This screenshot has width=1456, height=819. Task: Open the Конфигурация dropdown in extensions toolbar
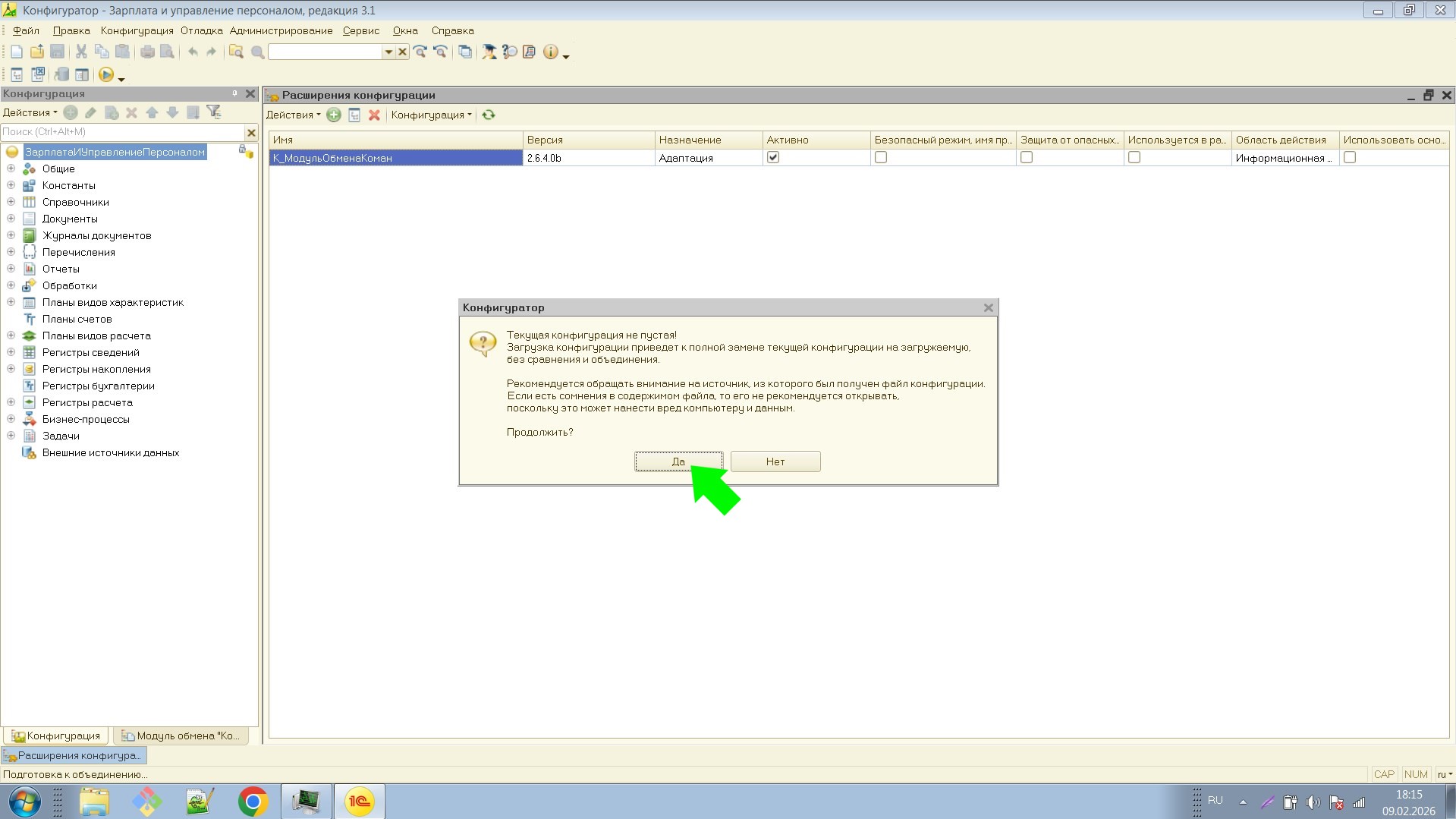pyautogui.click(x=431, y=115)
